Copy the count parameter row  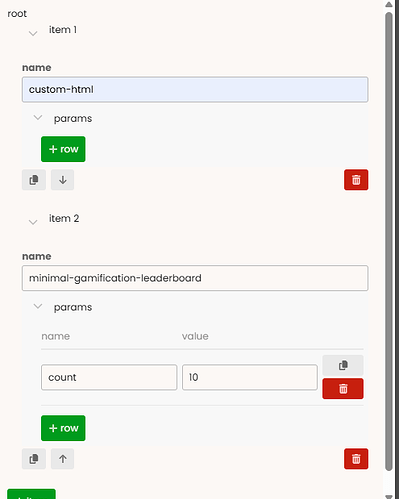click(343, 365)
